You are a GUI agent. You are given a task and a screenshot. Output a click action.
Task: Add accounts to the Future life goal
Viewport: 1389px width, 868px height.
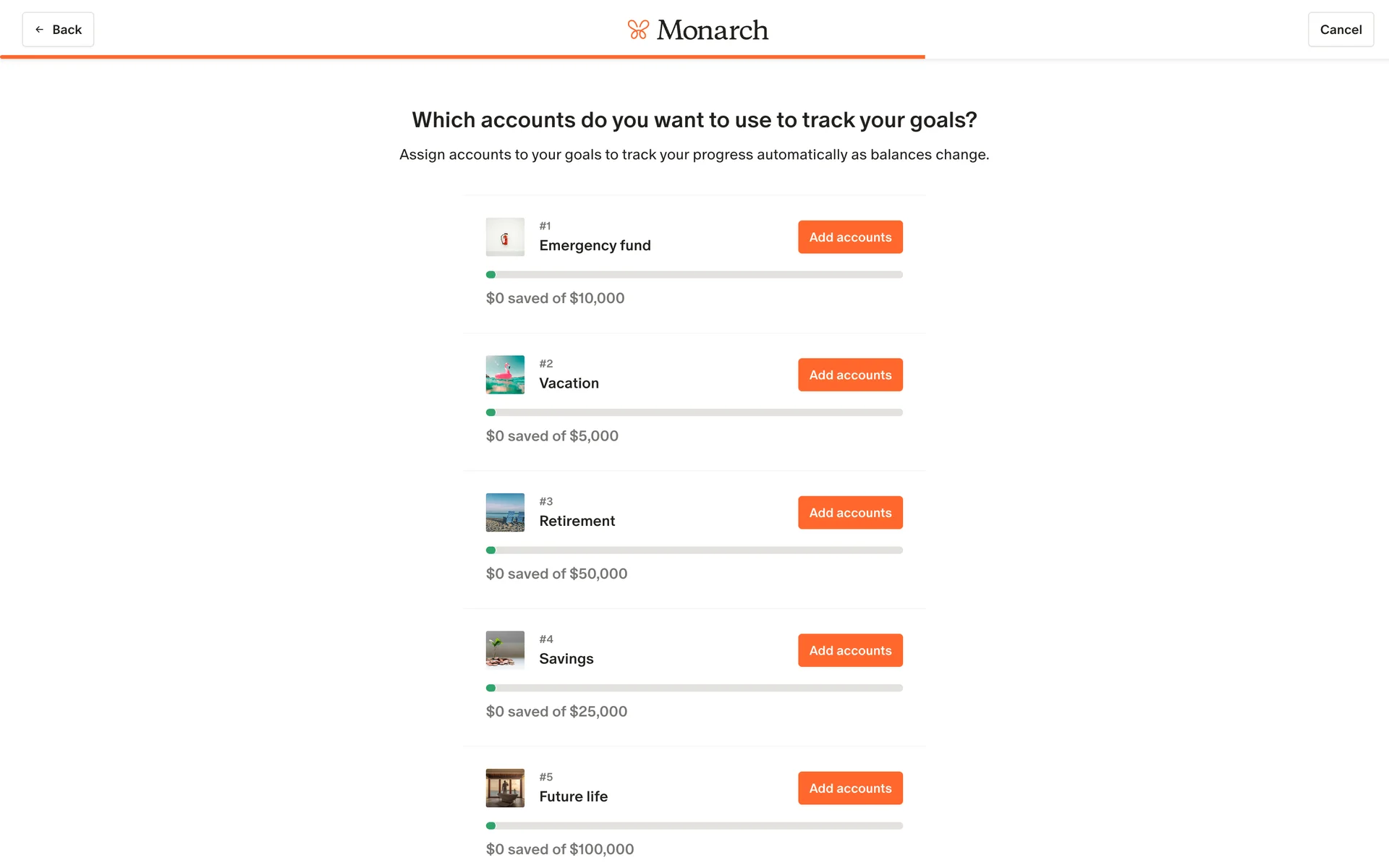click(x=850, y=788)
